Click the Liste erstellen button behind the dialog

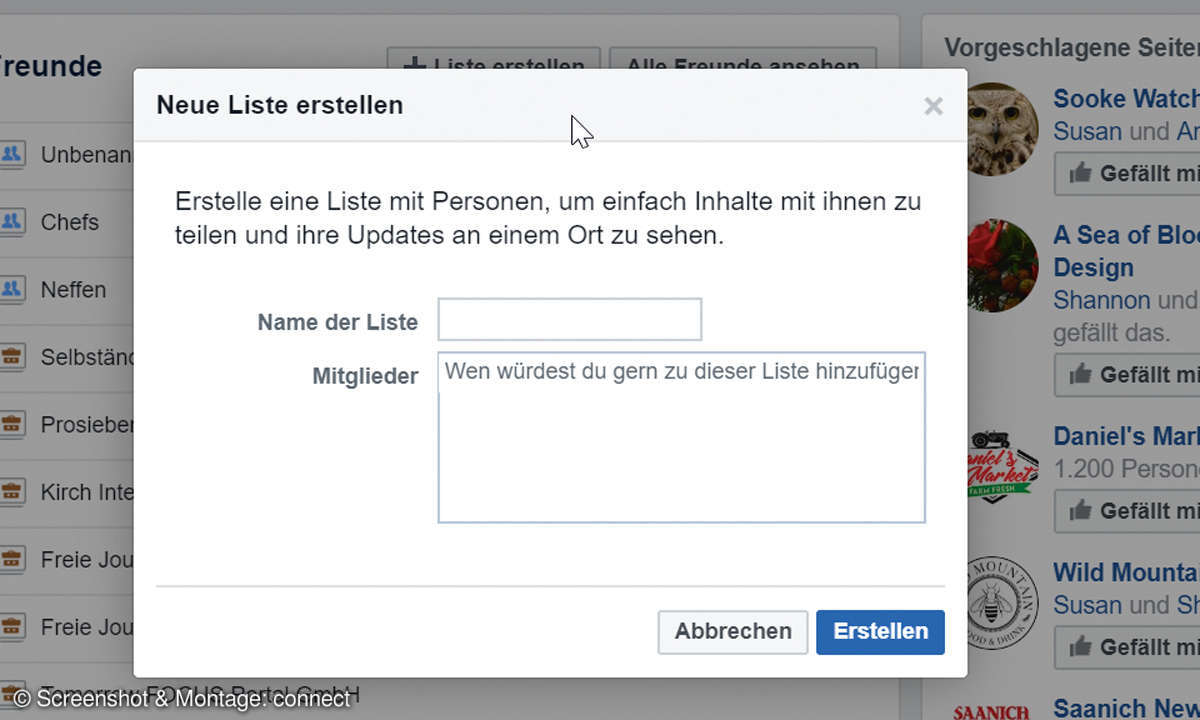(x=494, y=59)
